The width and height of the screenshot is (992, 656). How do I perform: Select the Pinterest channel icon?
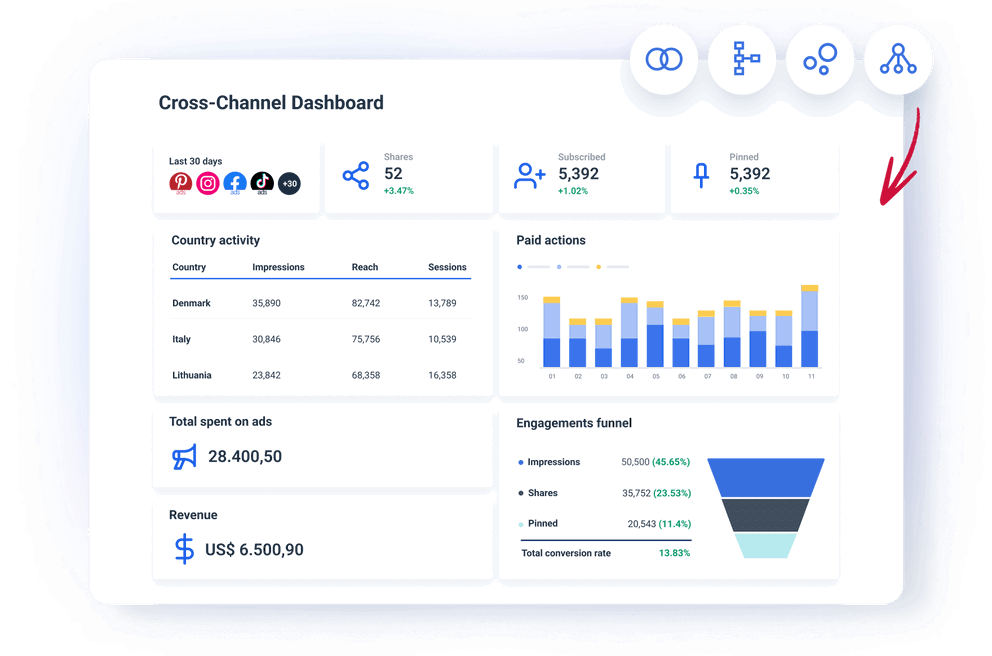click(x=181, y=183)
